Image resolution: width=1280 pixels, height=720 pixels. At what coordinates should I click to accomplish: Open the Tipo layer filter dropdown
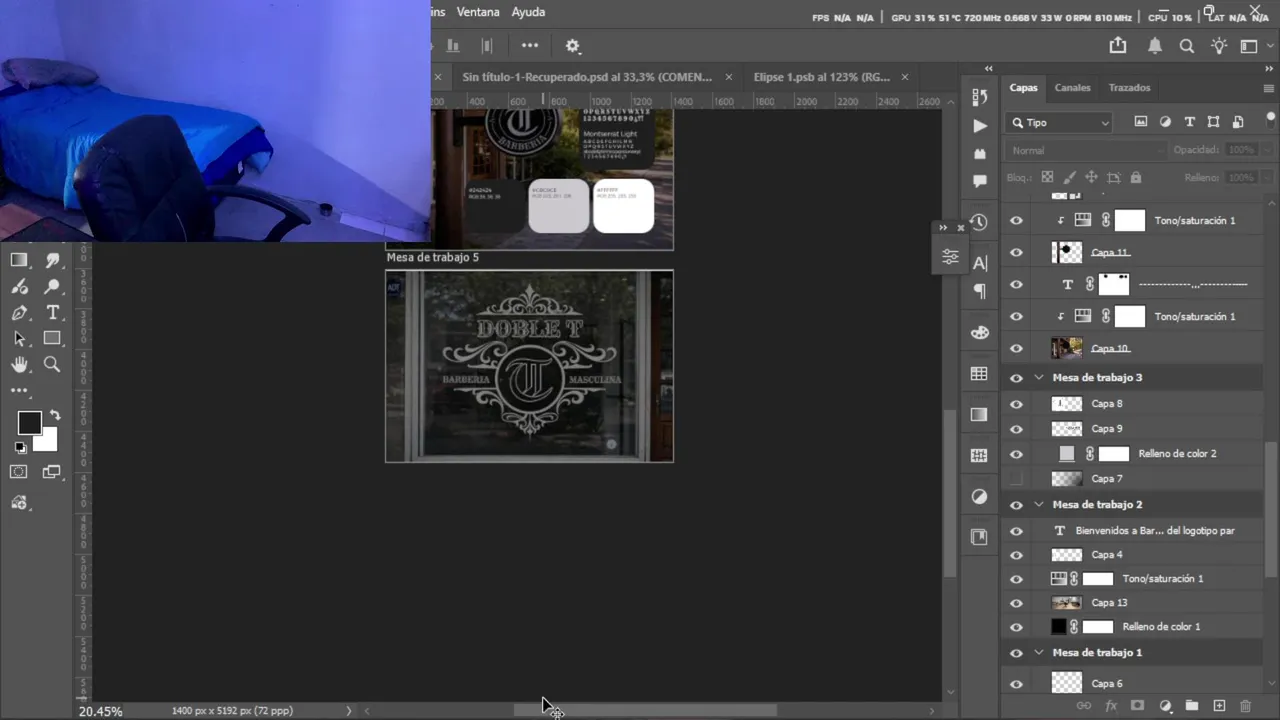pyautogui.click(x=1060, y=123)
